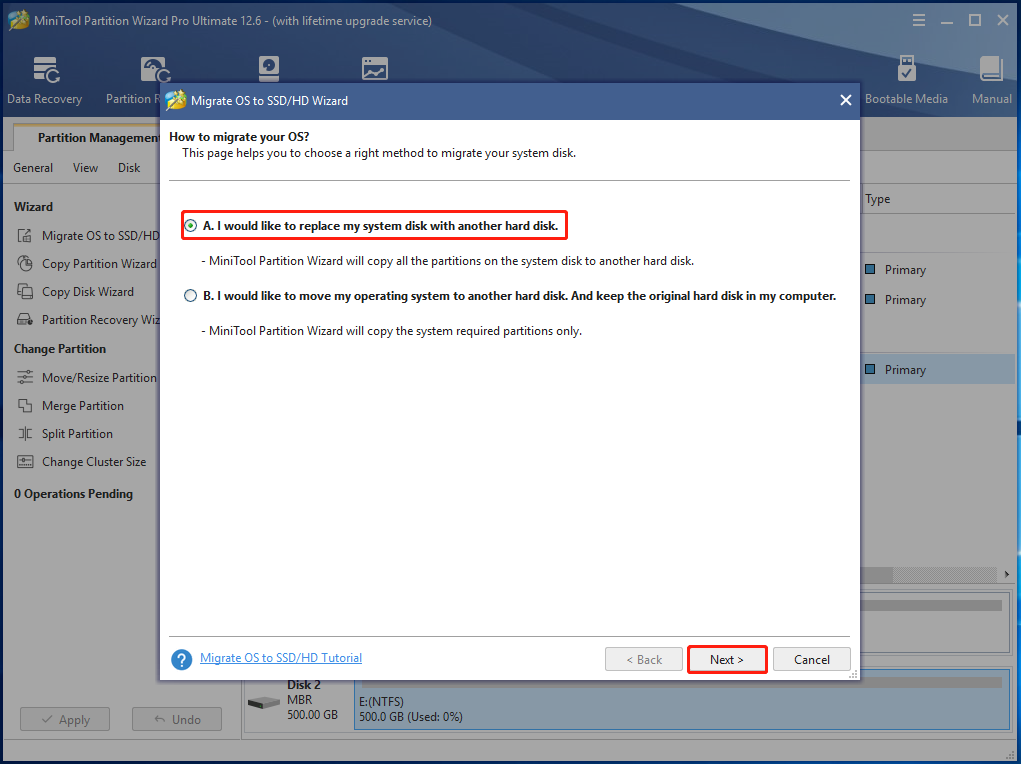Image resolution: width=1021 pixels, height=764 pixels.
Task: Click Copy Partition Wizard sidebar icon
Action: click(x=25, y=263)
